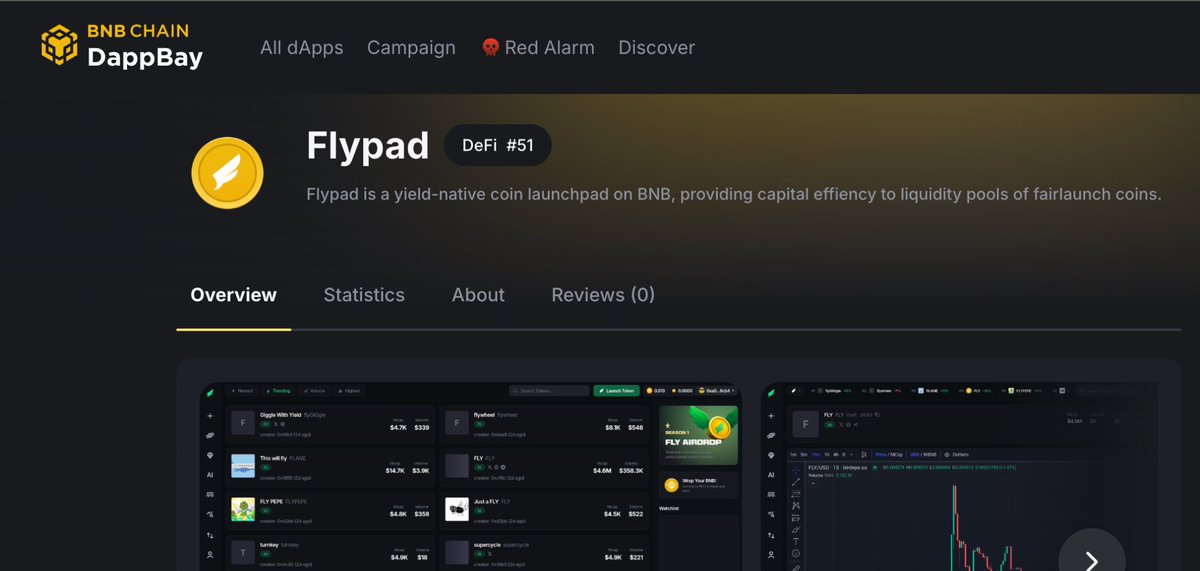Open the About tab
This screenshot has height=571, width=1200.
[x=478, y=295]
